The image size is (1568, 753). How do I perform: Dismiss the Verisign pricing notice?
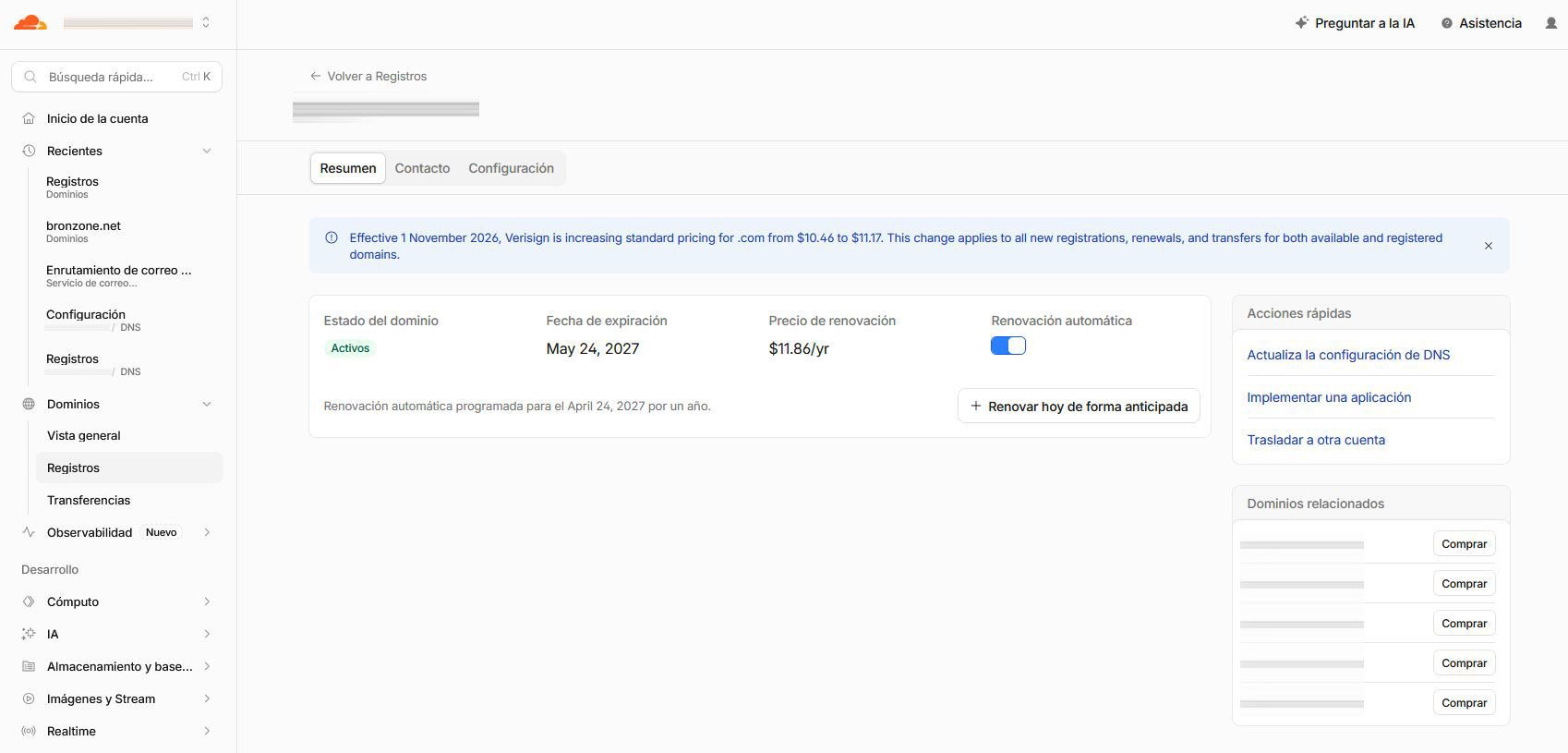(1489, 246)
